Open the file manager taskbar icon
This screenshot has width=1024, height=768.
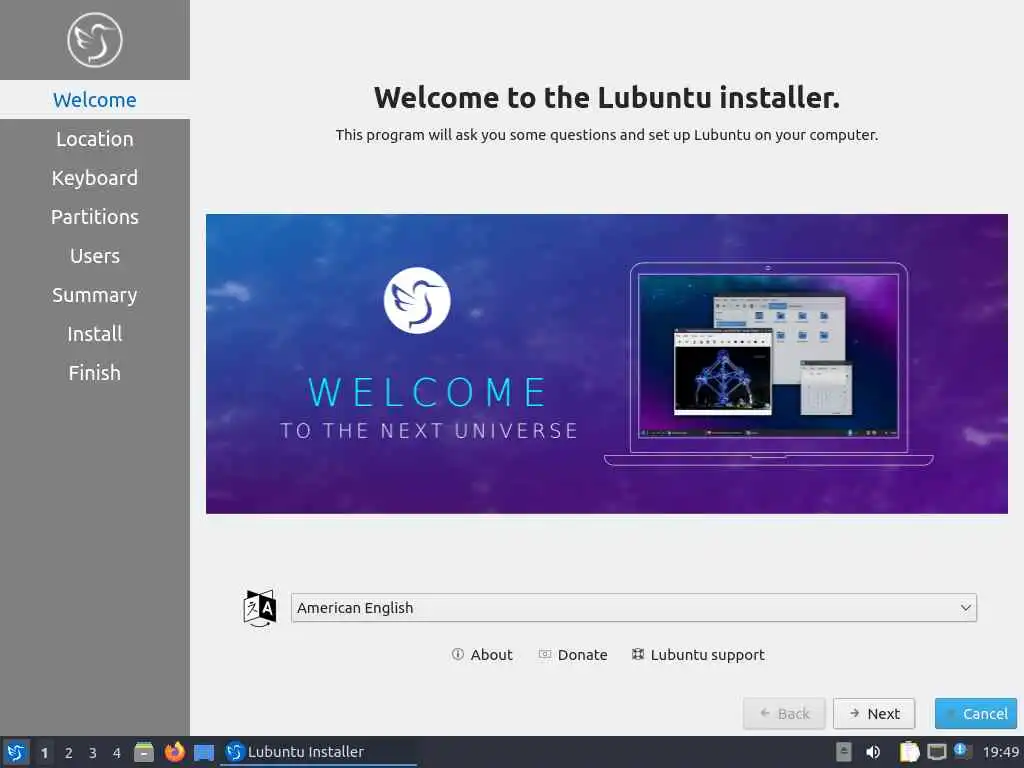pos(144,752)
